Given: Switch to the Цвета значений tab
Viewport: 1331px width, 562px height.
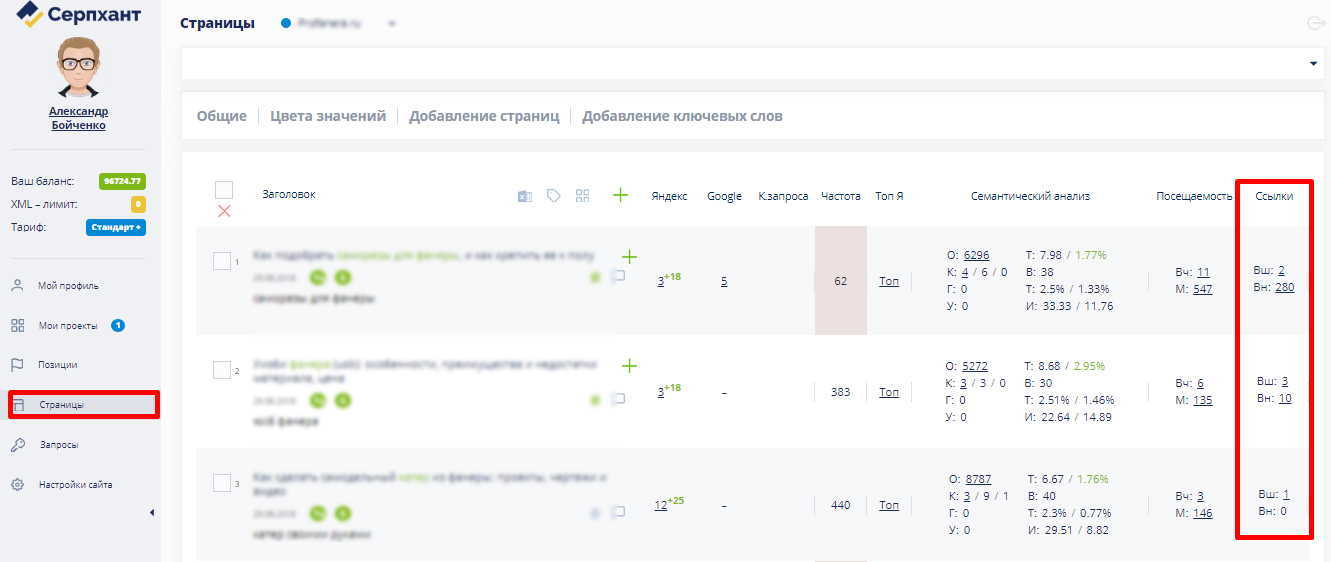Looking at the screenshot, I should coord(328,116).
